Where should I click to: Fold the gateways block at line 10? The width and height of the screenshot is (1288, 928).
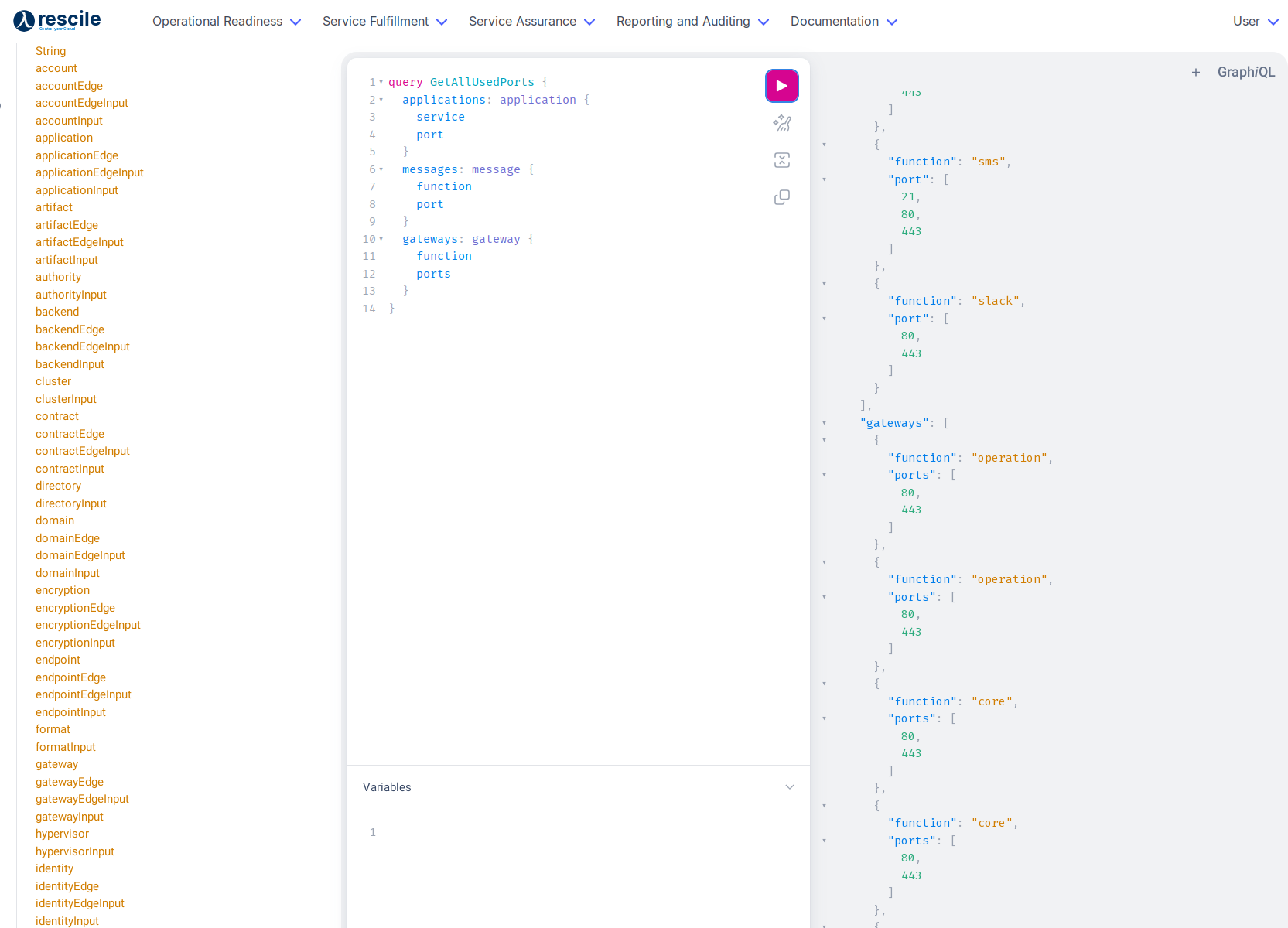pyautogui.click(x=381, y=239)
